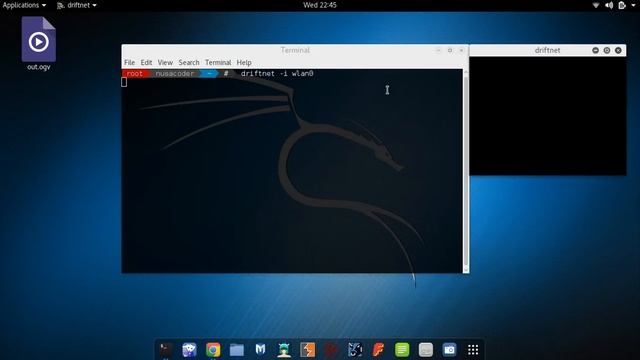Click the volume speaker icon in top bar
The height and width of the screenshot is (360, 640).
coord(609,5)
